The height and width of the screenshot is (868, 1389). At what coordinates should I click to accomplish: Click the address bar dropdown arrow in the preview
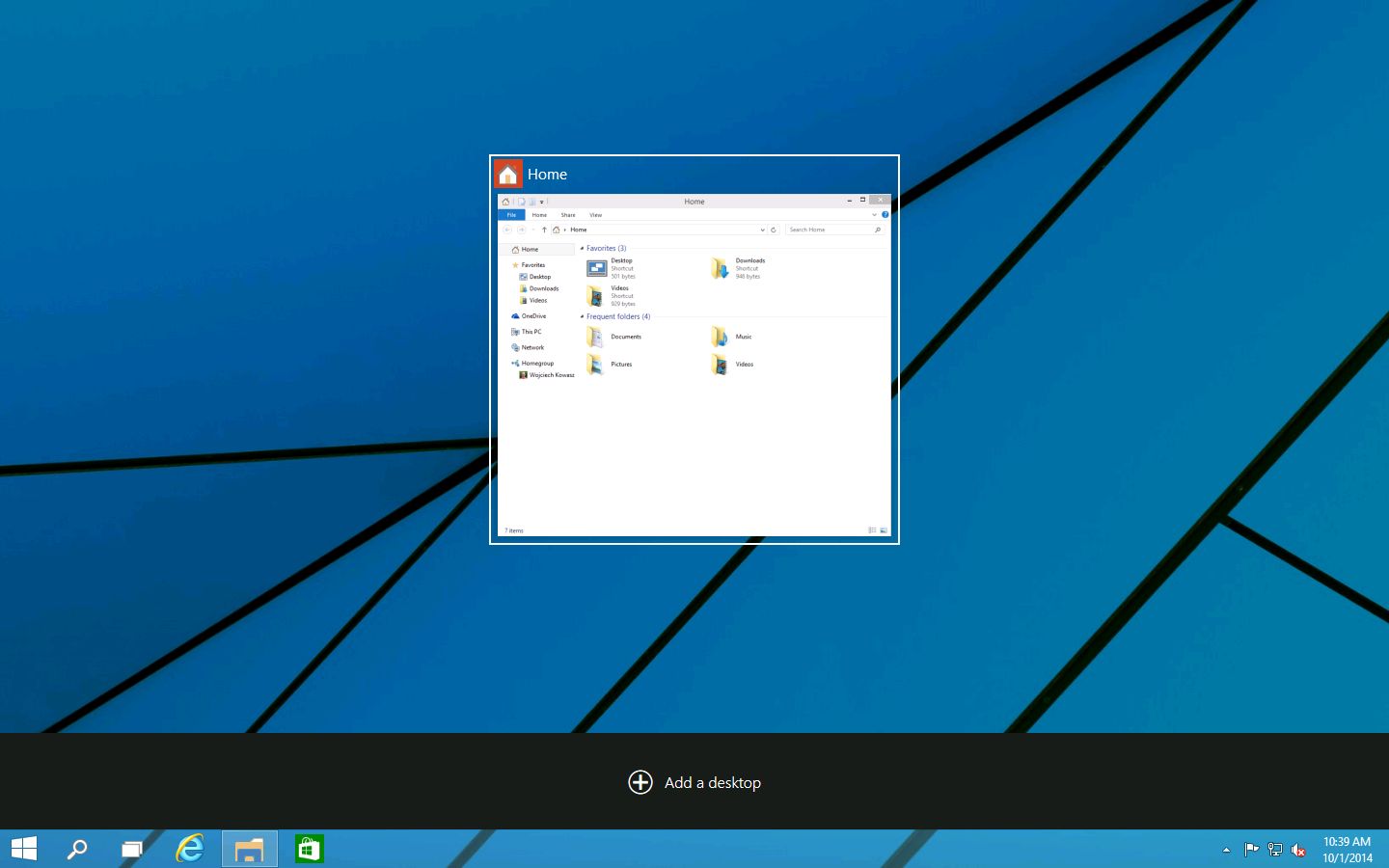click(762, 230)
